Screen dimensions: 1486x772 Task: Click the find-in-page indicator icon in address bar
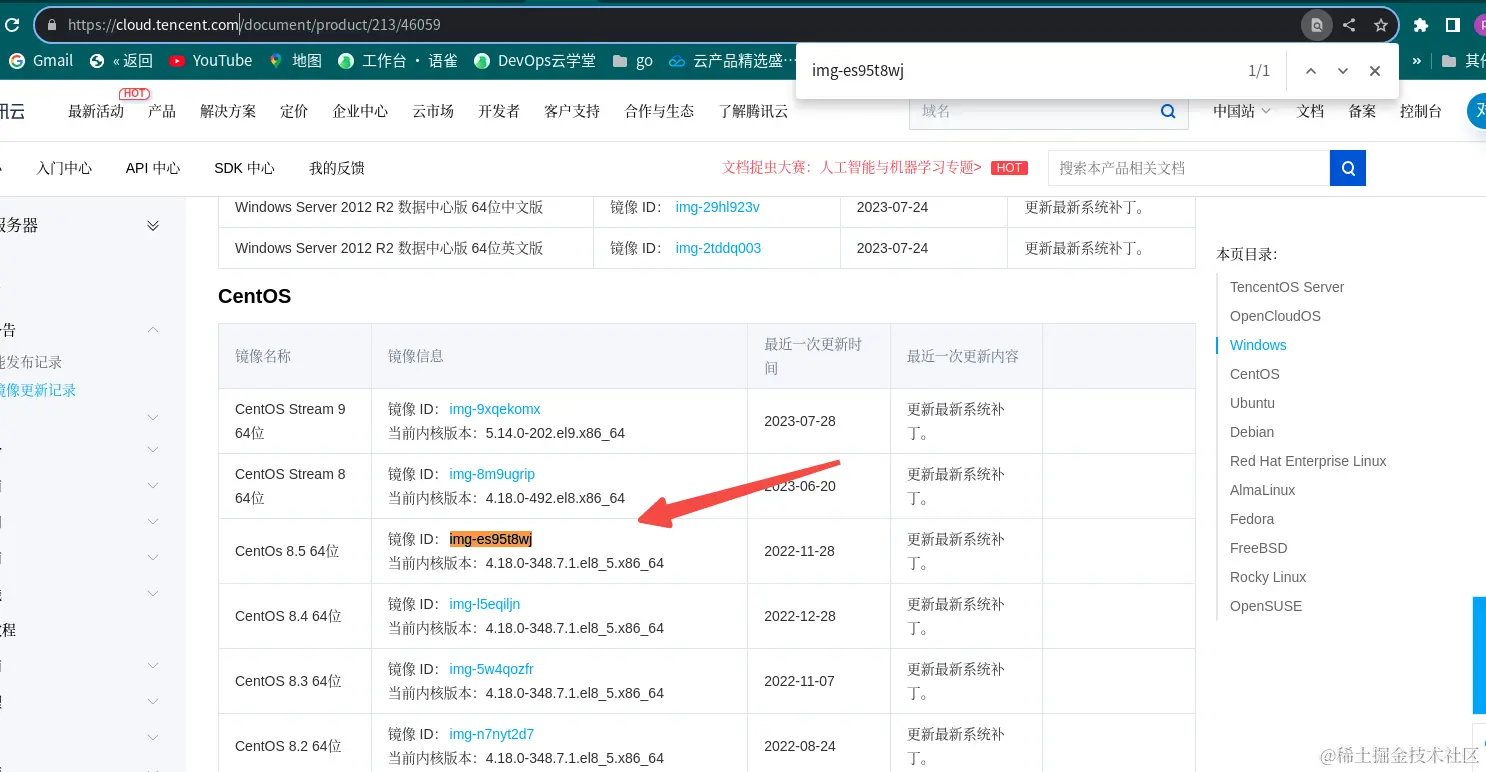tap(1317, 25)
